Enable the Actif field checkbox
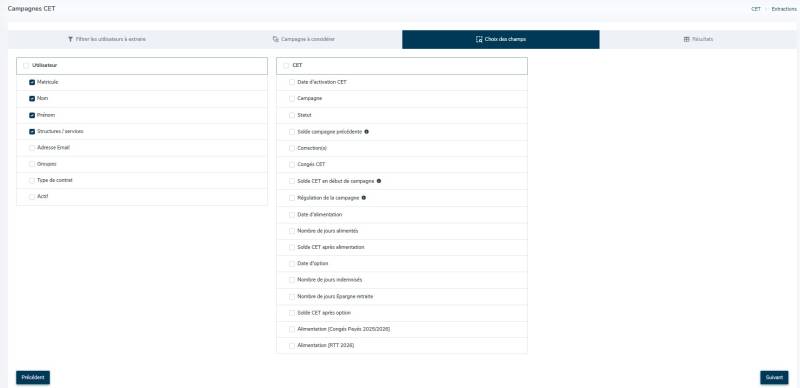Screen dimensions: 800x388 [x=32, y=197]
